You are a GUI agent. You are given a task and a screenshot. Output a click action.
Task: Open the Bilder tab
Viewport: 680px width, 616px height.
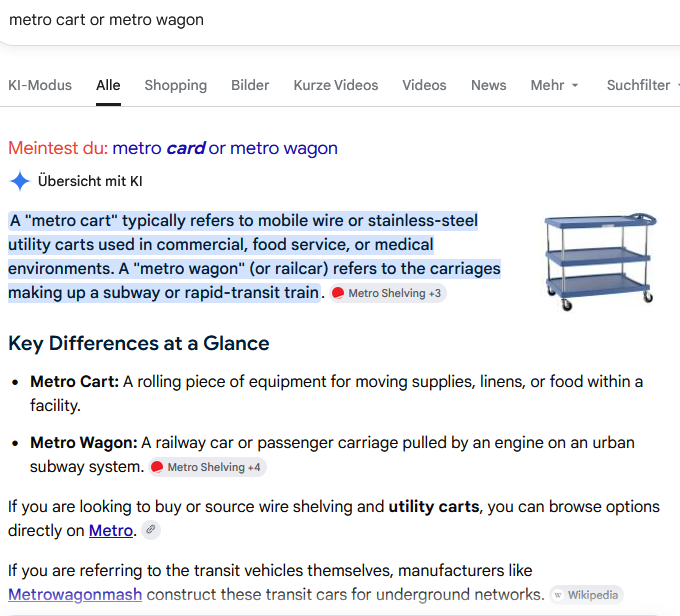click(250, 85)
